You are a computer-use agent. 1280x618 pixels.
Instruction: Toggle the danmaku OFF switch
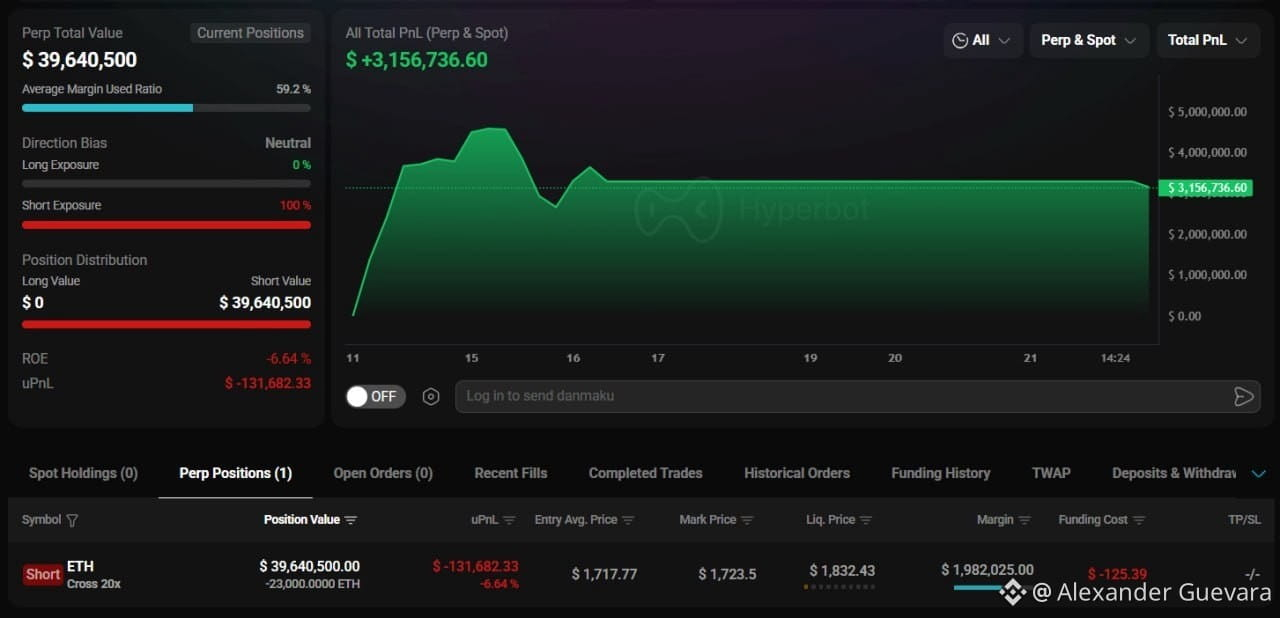pyautogui.click(x=376, y=396)
